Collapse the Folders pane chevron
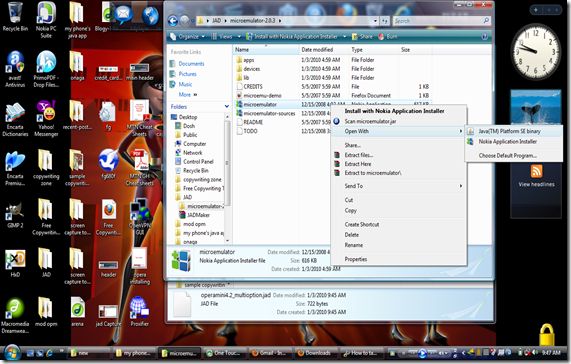This screenshot has height=364, width=571. (227, 107)
